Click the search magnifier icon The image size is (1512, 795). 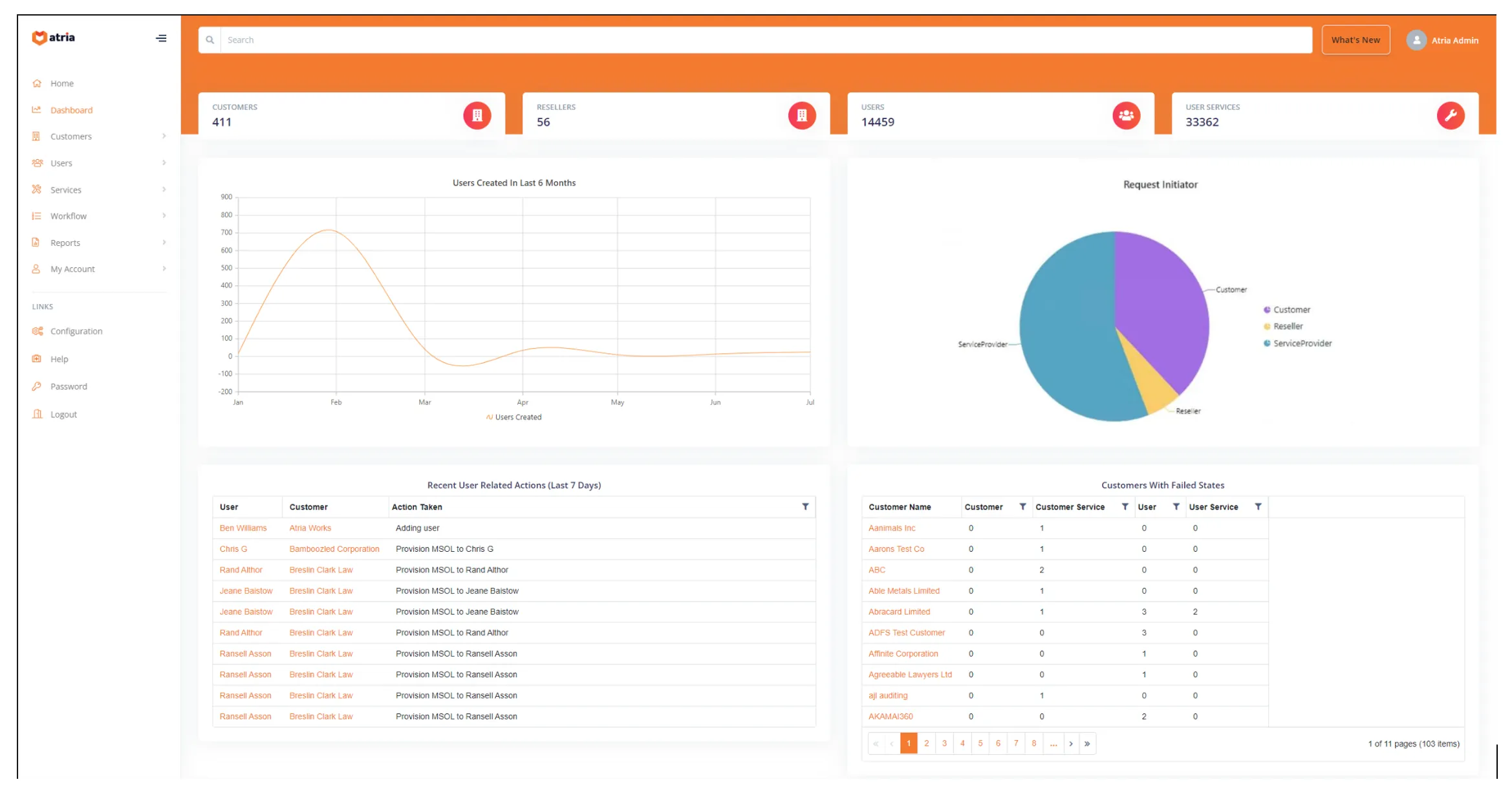[210, 40]
